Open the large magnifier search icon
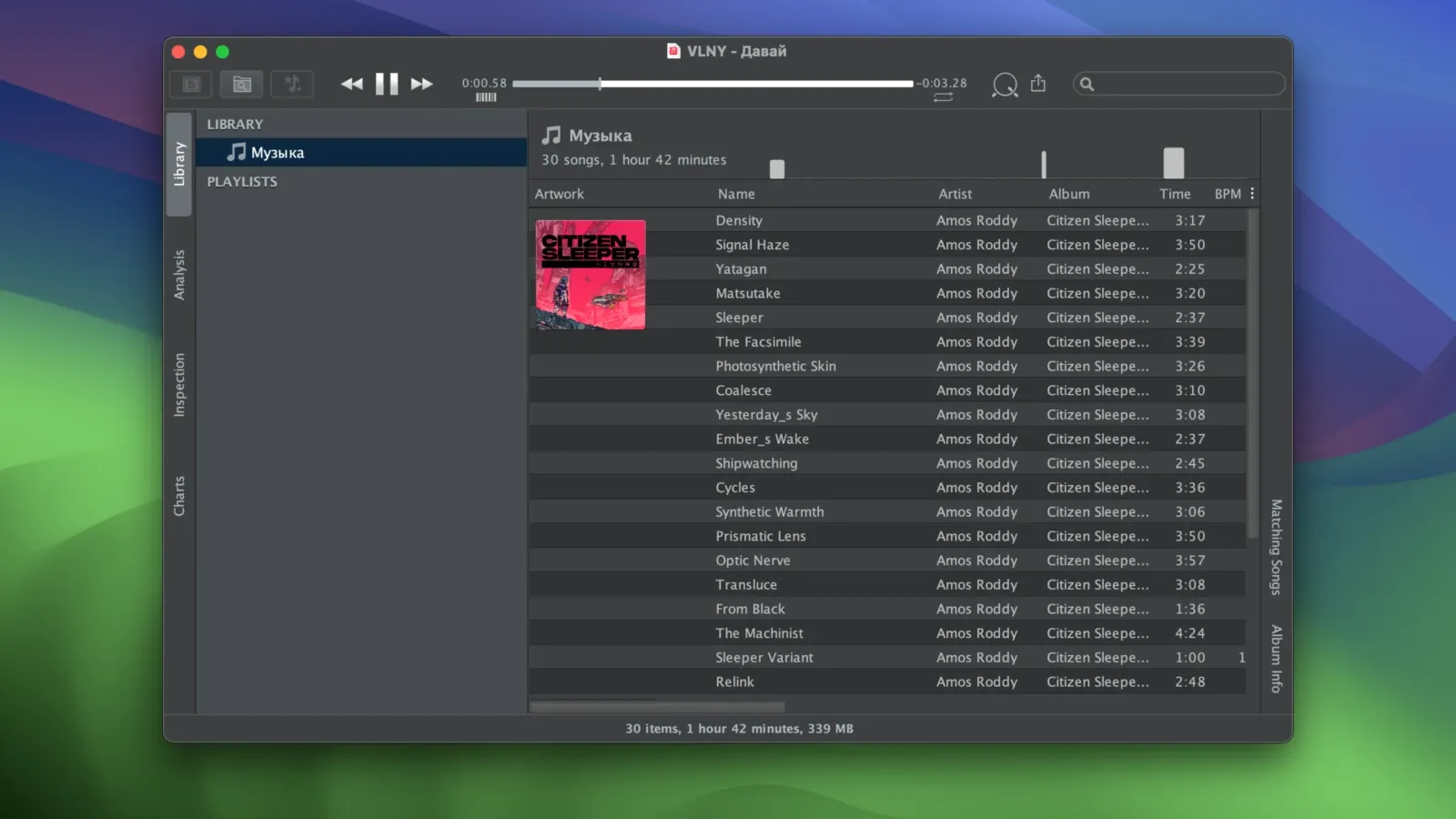The height and width of the screenshot is (819, 1456). (x=1005, y=84)
